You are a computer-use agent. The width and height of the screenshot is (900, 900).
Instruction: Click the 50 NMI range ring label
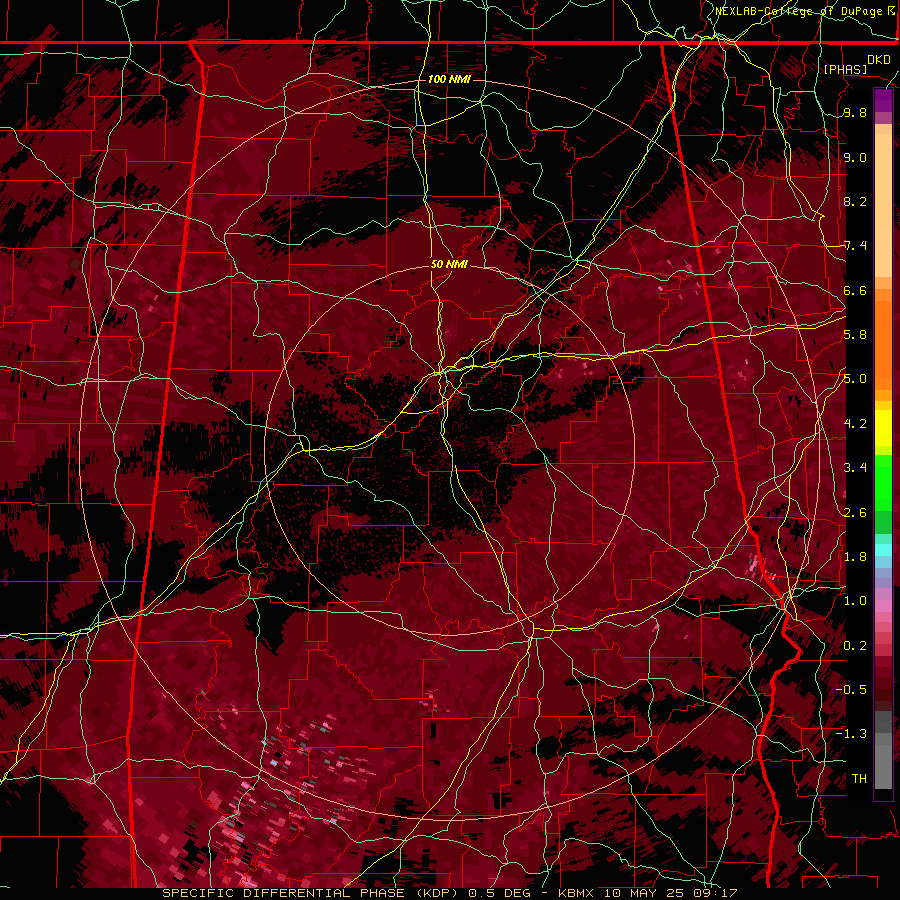click(449, 264)
